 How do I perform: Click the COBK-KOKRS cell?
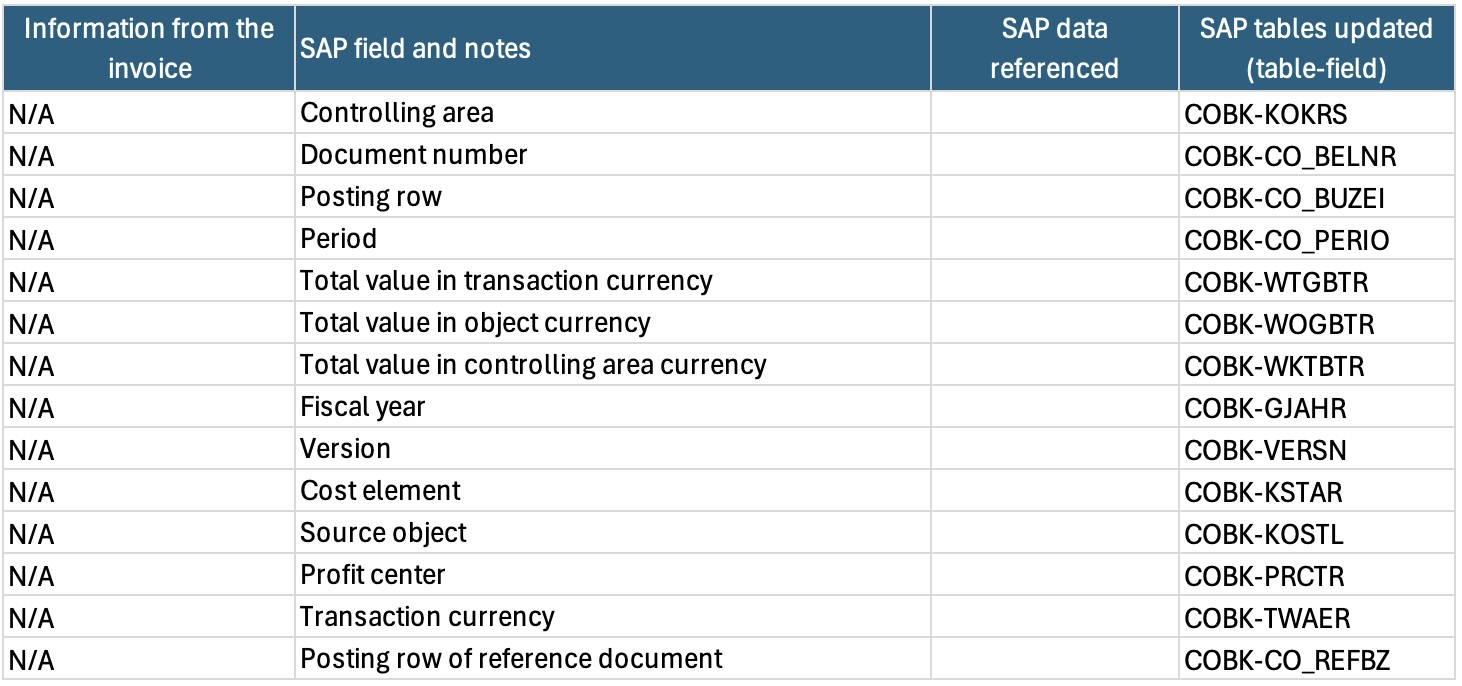(x=1316, y=113)
